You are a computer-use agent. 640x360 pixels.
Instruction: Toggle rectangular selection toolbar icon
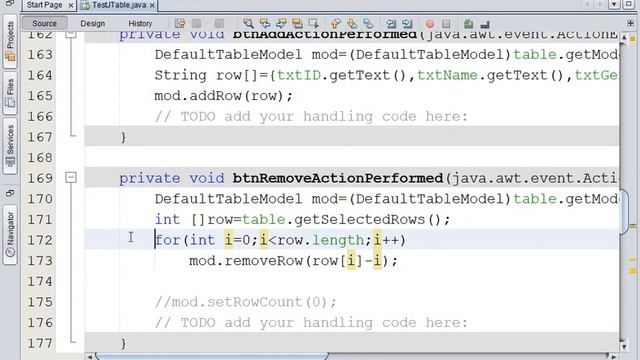pyautogui.click(x=313, y=23)
